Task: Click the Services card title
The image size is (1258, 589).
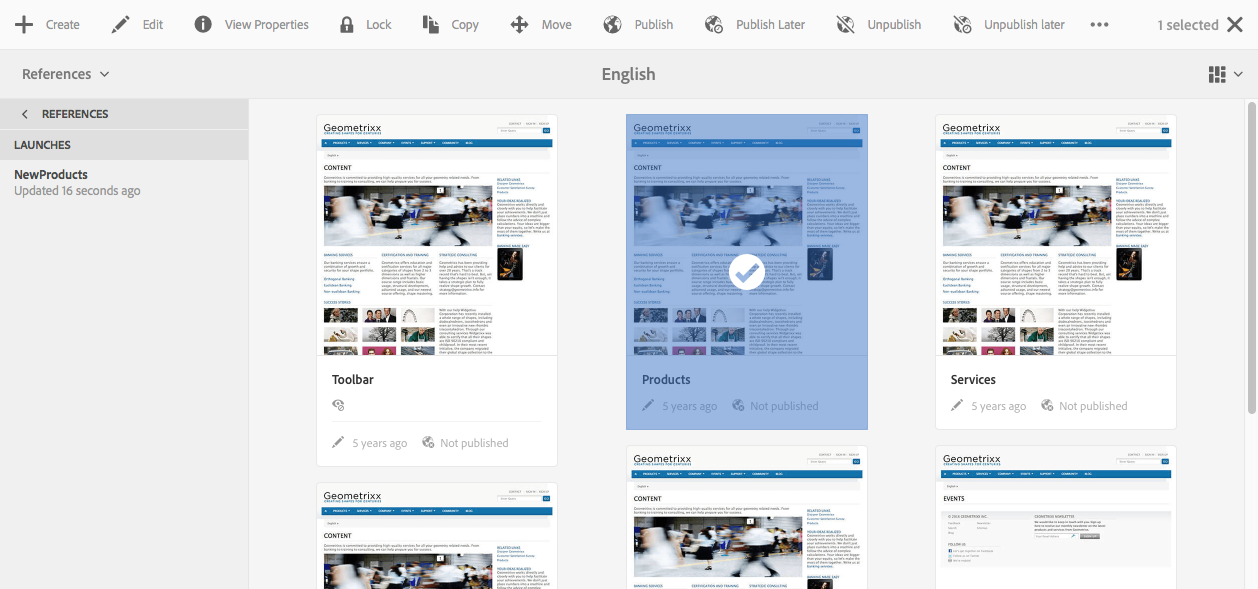Action: pyautogui.click(x=973, y=379)
